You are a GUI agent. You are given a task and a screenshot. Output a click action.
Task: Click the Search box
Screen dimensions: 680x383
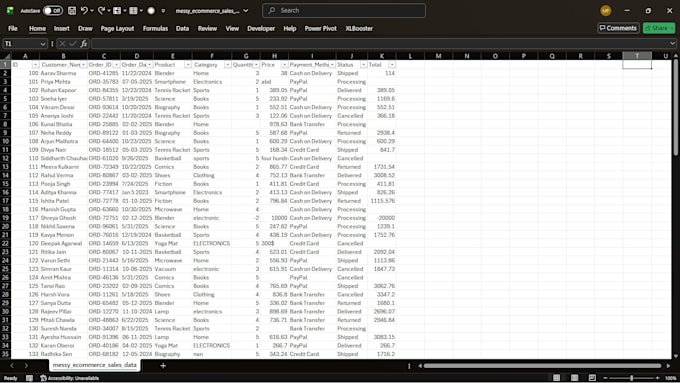pos(344,10)
